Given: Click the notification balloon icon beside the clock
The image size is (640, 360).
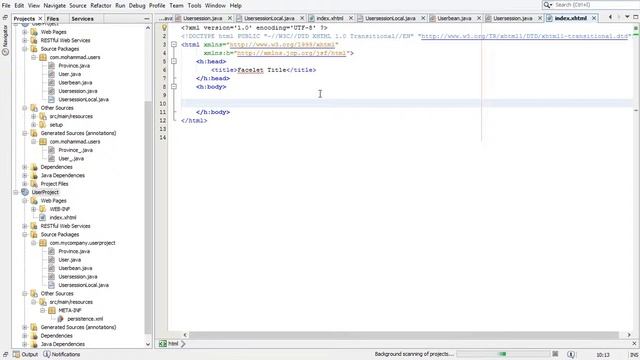Looking at the screenshot, I should [571, 354].
